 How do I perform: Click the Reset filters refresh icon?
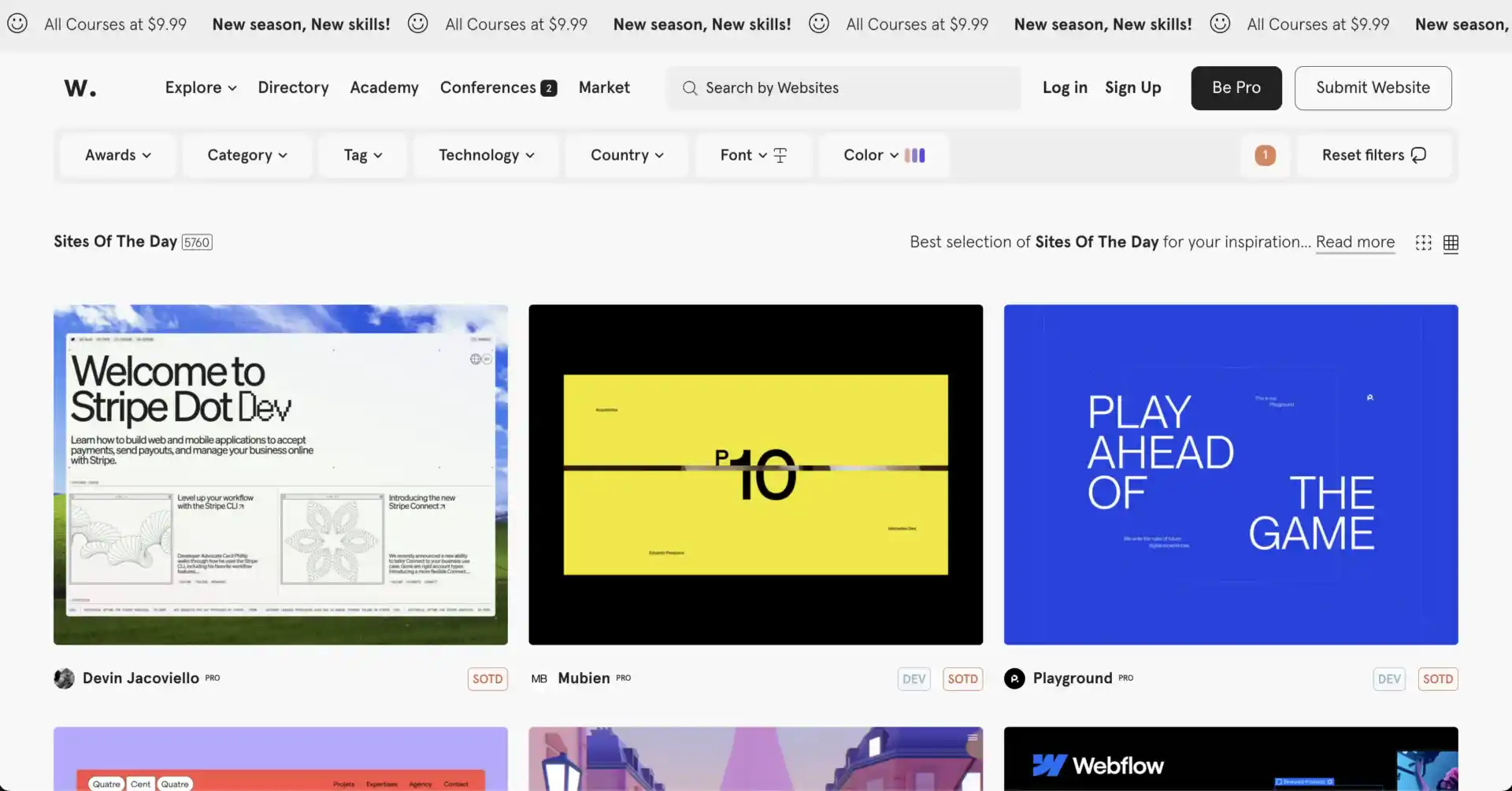1418,156
